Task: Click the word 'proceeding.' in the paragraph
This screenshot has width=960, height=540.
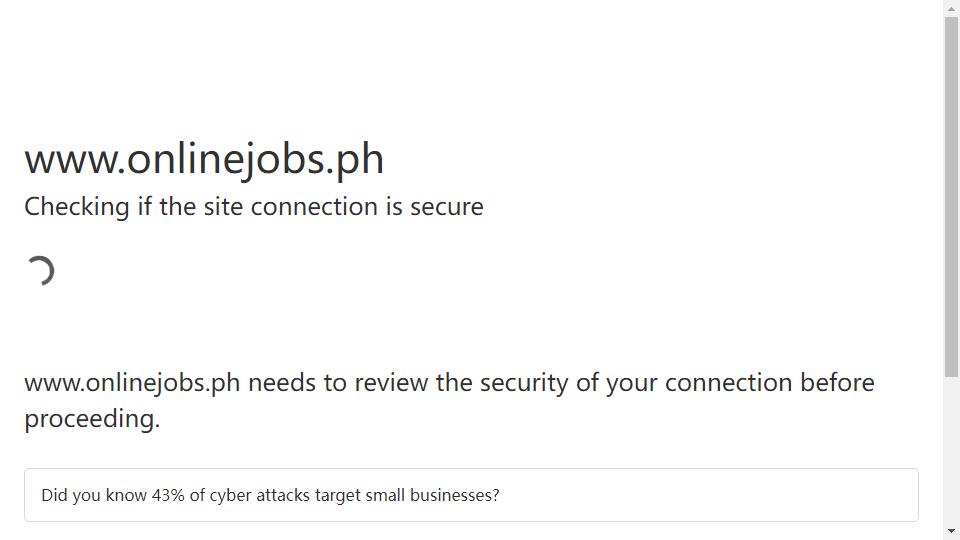Action: click(x=92, y=419)
